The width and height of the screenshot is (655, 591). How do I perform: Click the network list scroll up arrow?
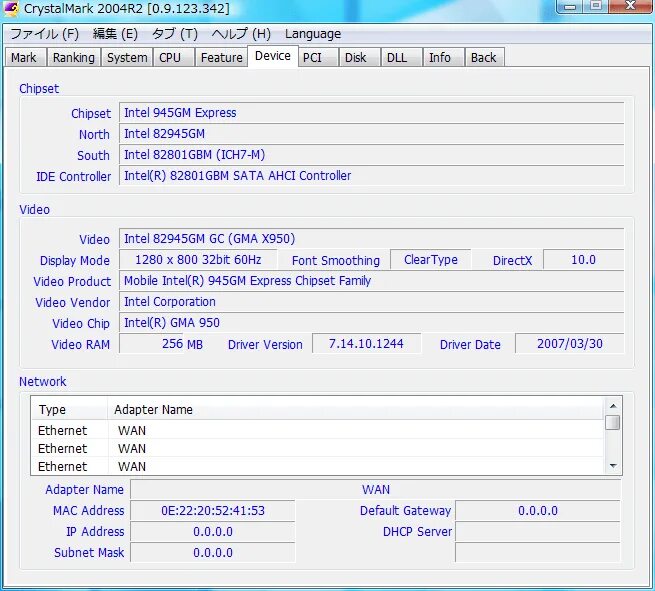613,406
